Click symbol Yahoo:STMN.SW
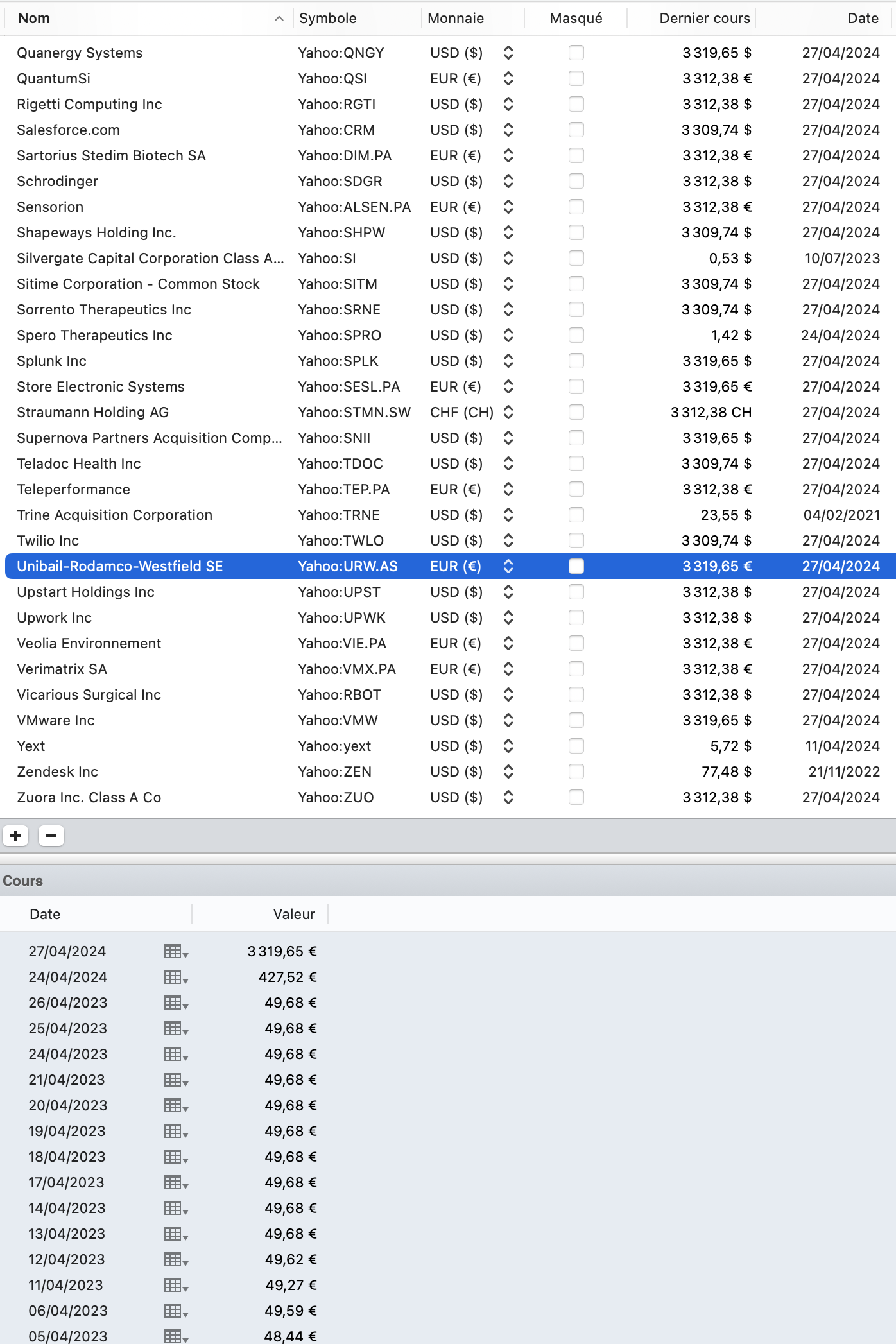Screen dimensions: 896x1344 [x=354, y=412]
